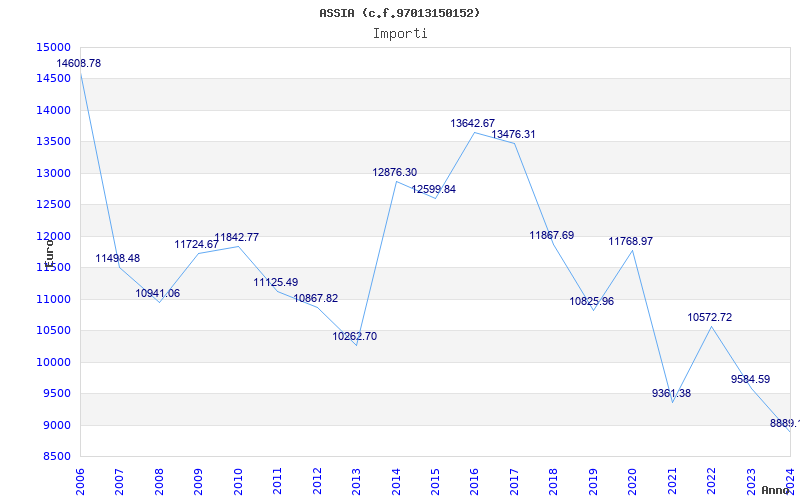Click y-axis tick label 11000
800x500 pixels.
[x=53, y=299]
